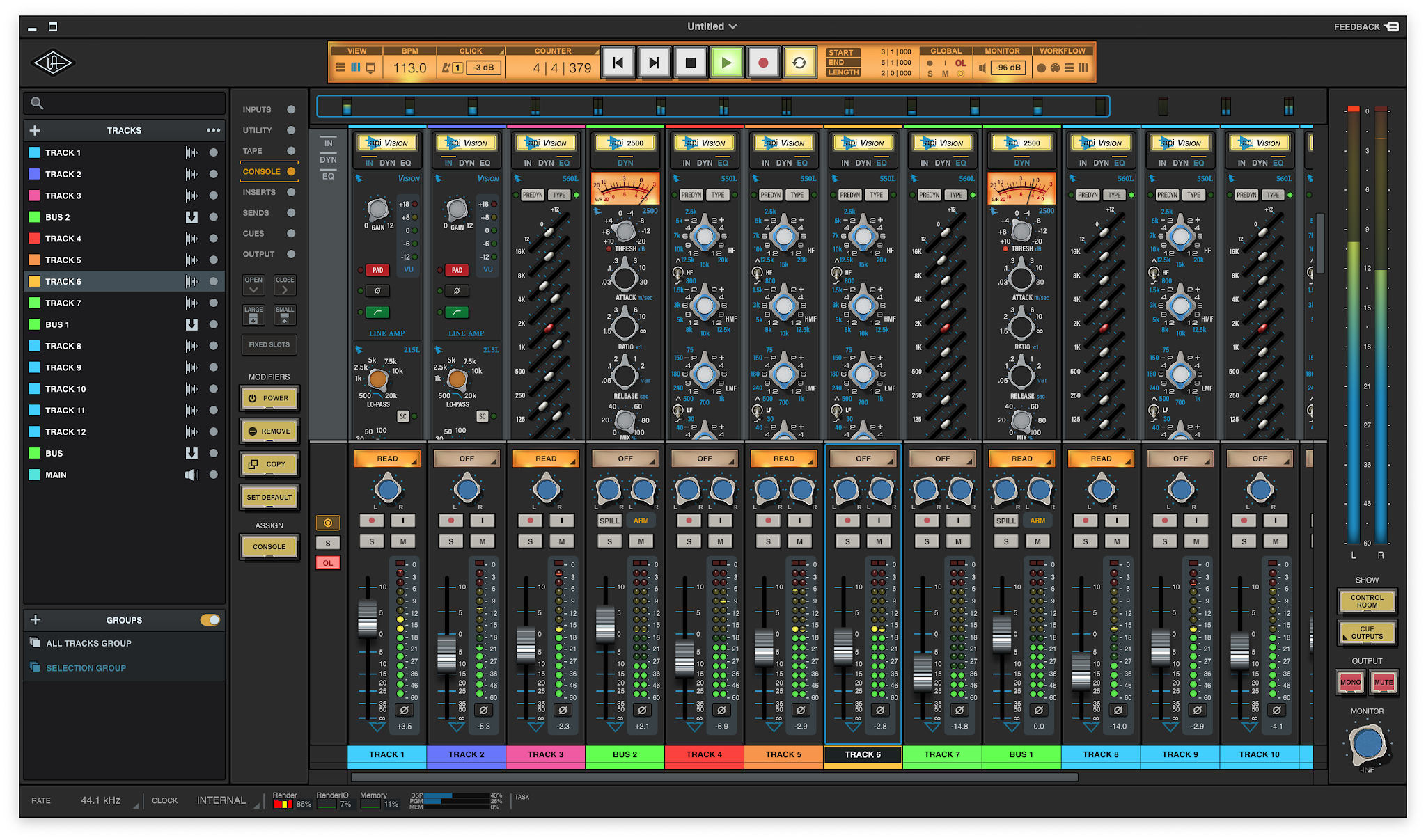Click the monitor speaker icon in transport
Screen dimensions: 1426x840
click(x=982, y=68)
